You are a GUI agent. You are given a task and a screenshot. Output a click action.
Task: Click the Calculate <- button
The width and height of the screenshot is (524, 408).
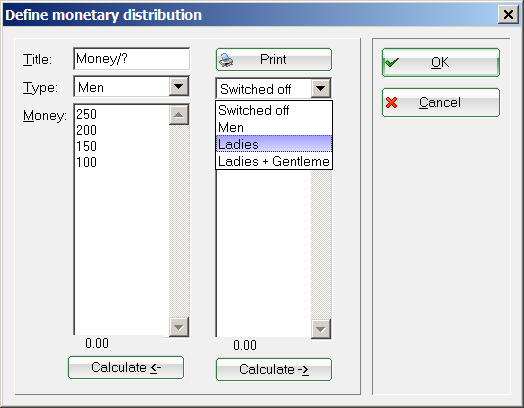(126, 368)
